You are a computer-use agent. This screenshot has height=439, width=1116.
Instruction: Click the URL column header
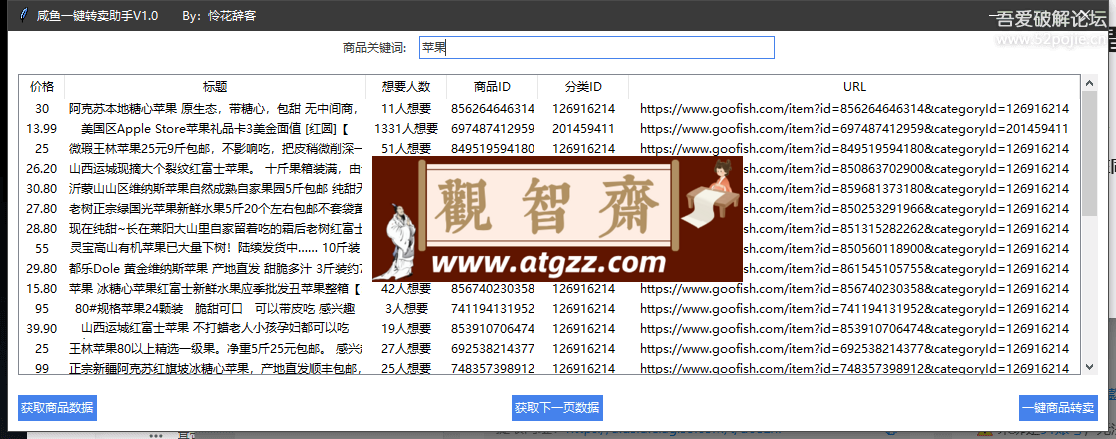(854, 87)
